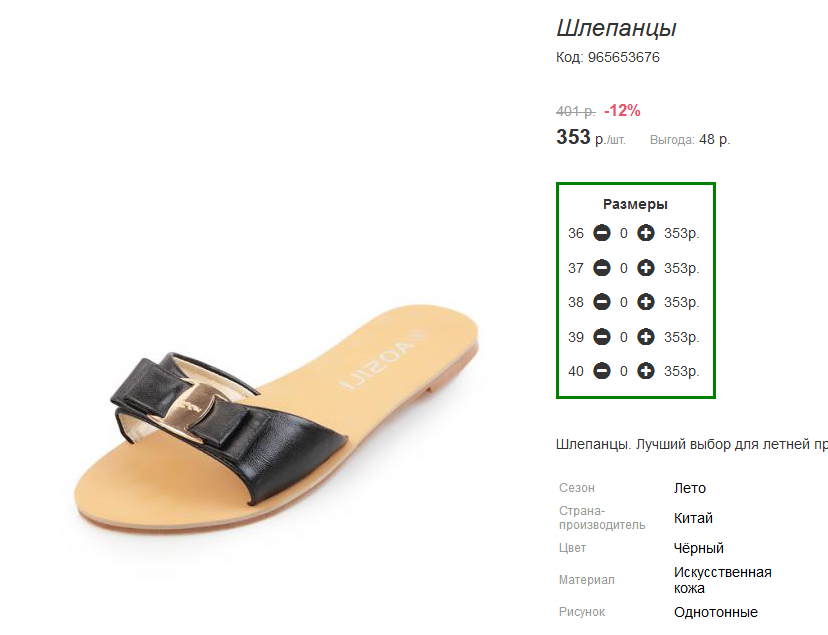Decrease quantity for size 36
The height and width of the screenshot is (635, 828).
(601, 233)
